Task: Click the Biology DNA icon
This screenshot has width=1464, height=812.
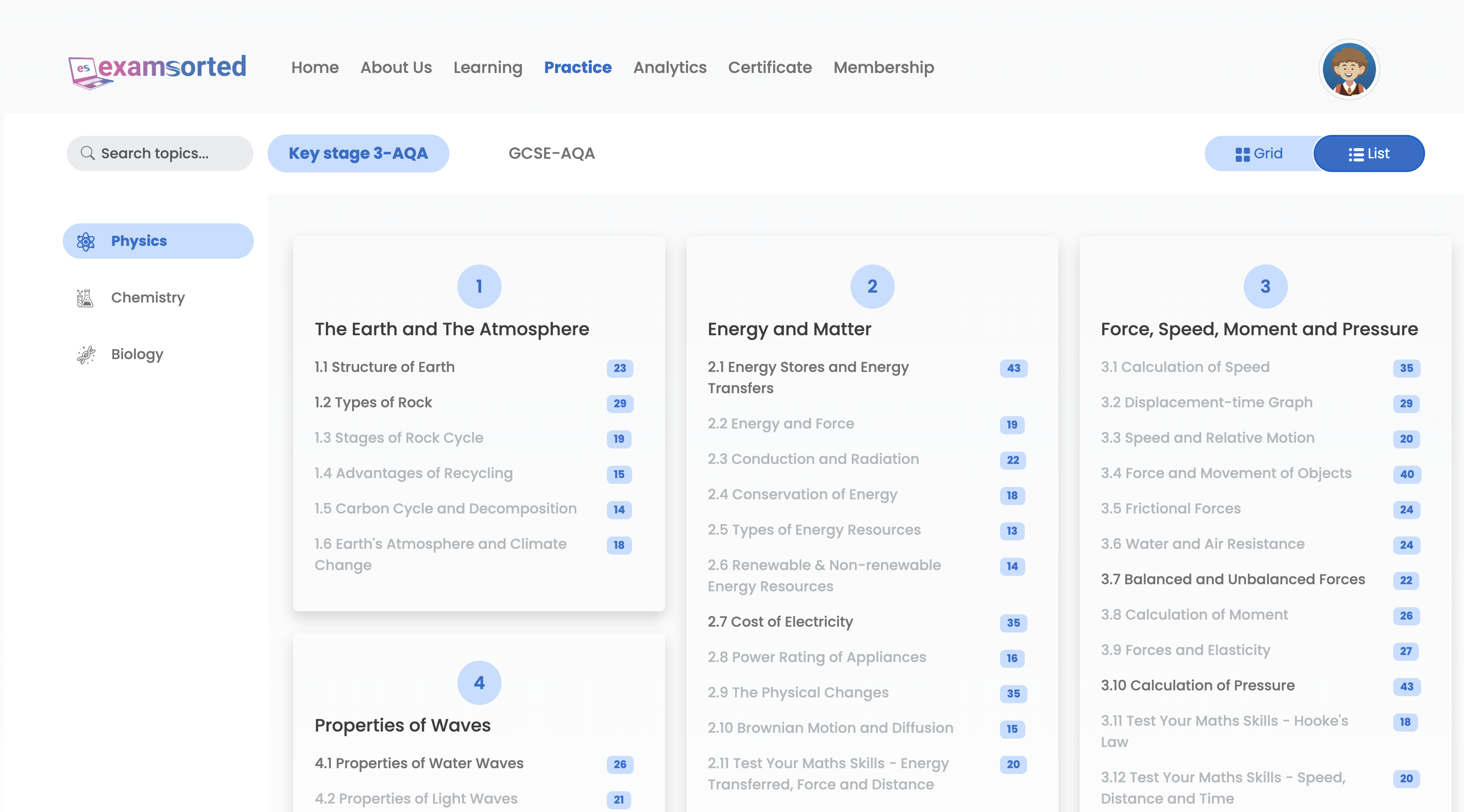Action: coord(86,355)
